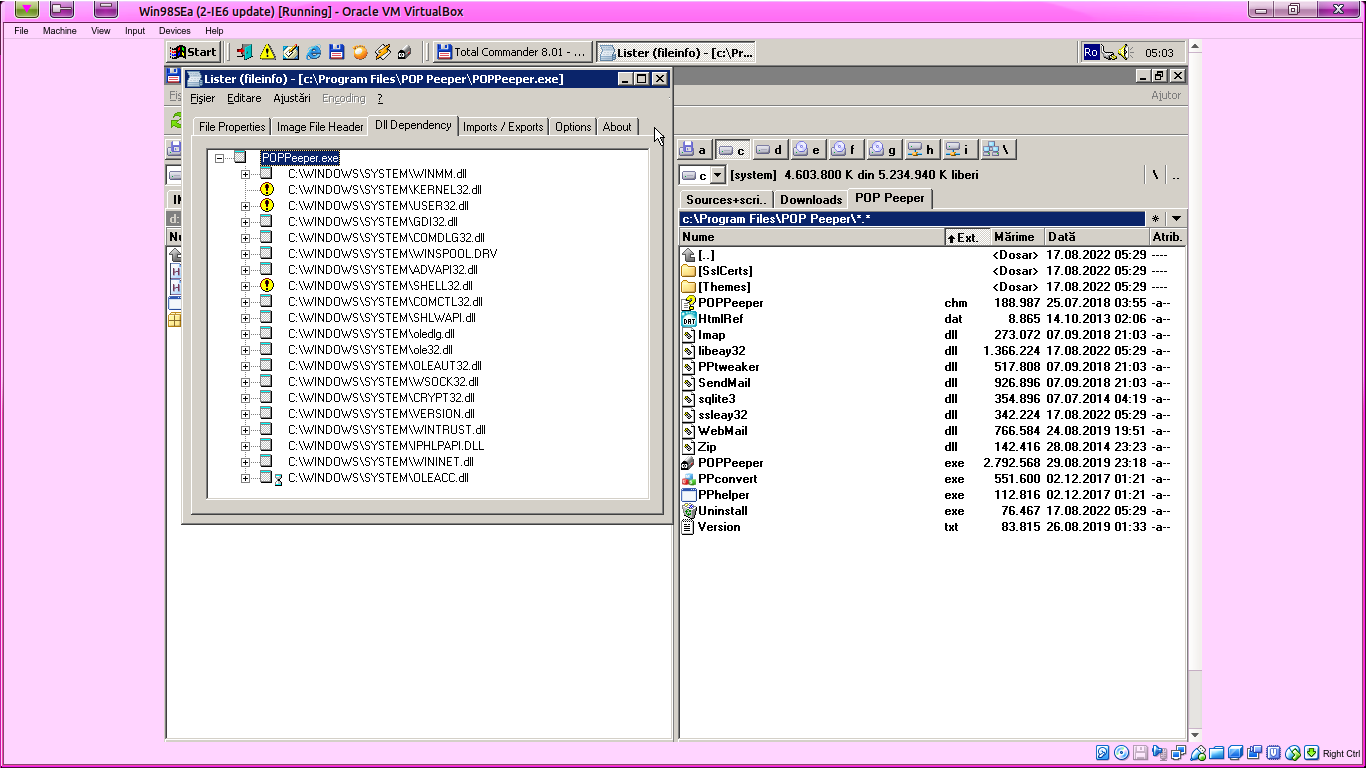Screen dimensions: 1366x768
Task: Expand the OLEAUT32.dll tree node
Action: [x=245, y=365]
